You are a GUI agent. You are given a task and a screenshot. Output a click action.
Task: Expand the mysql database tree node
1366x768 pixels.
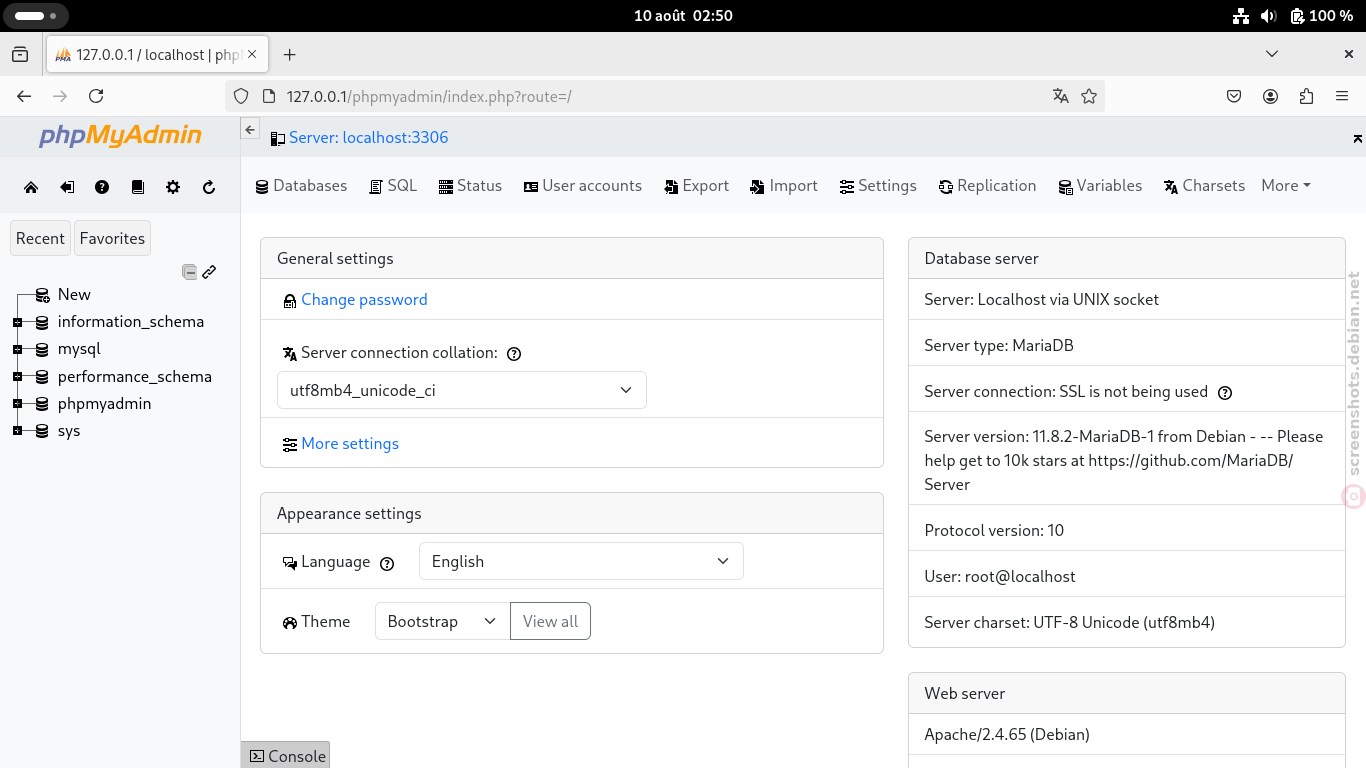point(17,349)
